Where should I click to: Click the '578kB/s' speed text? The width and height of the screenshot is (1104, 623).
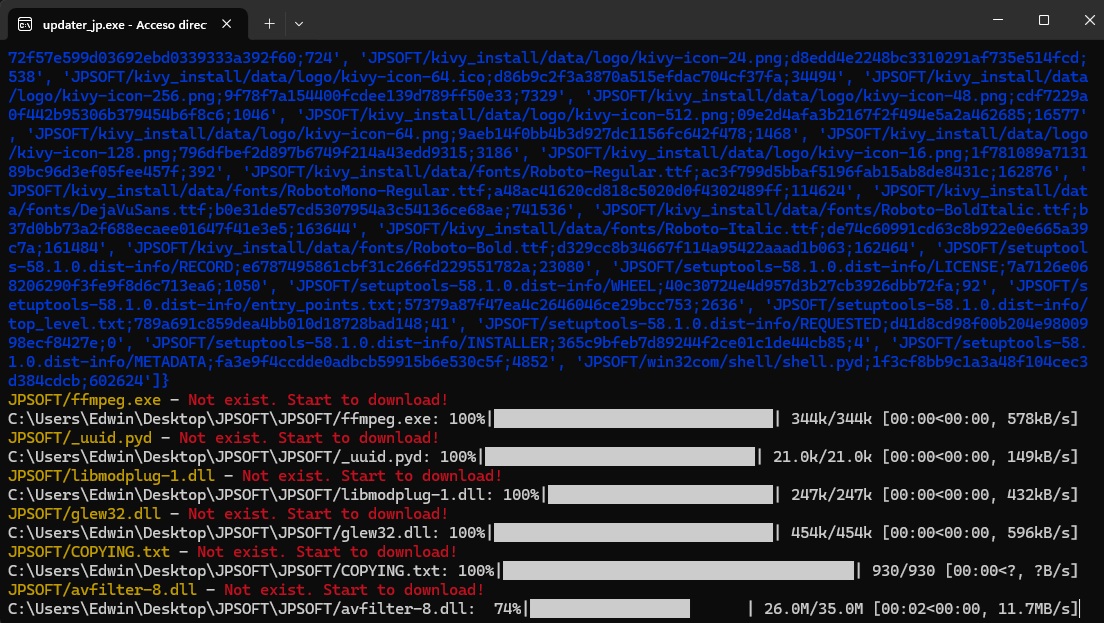click(1038, 419)
